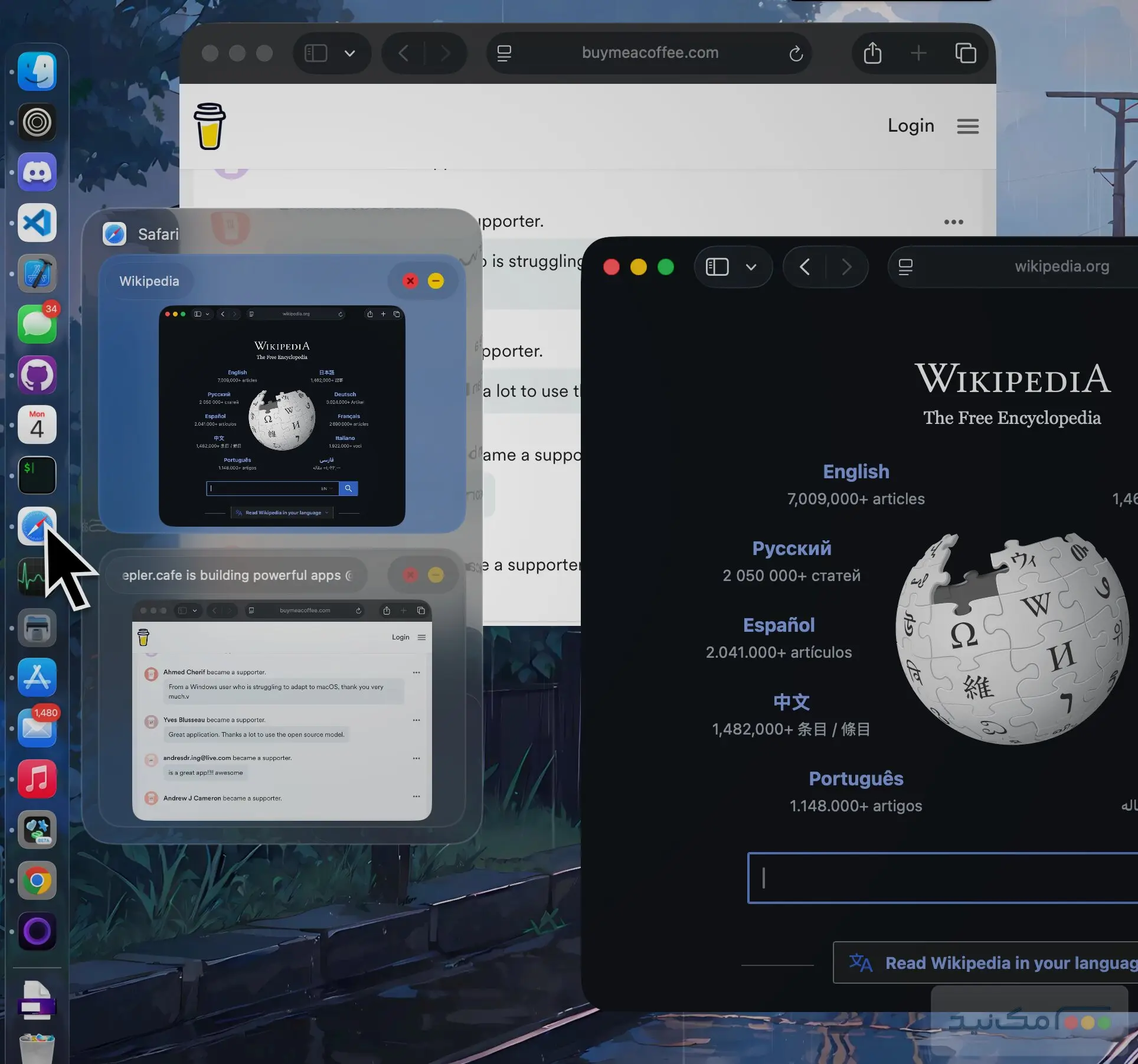Image resolution: width=1138 pixels, height=1064 pixels.
Task: Launch Google Chrome from the dock
Action: [37, 880]
